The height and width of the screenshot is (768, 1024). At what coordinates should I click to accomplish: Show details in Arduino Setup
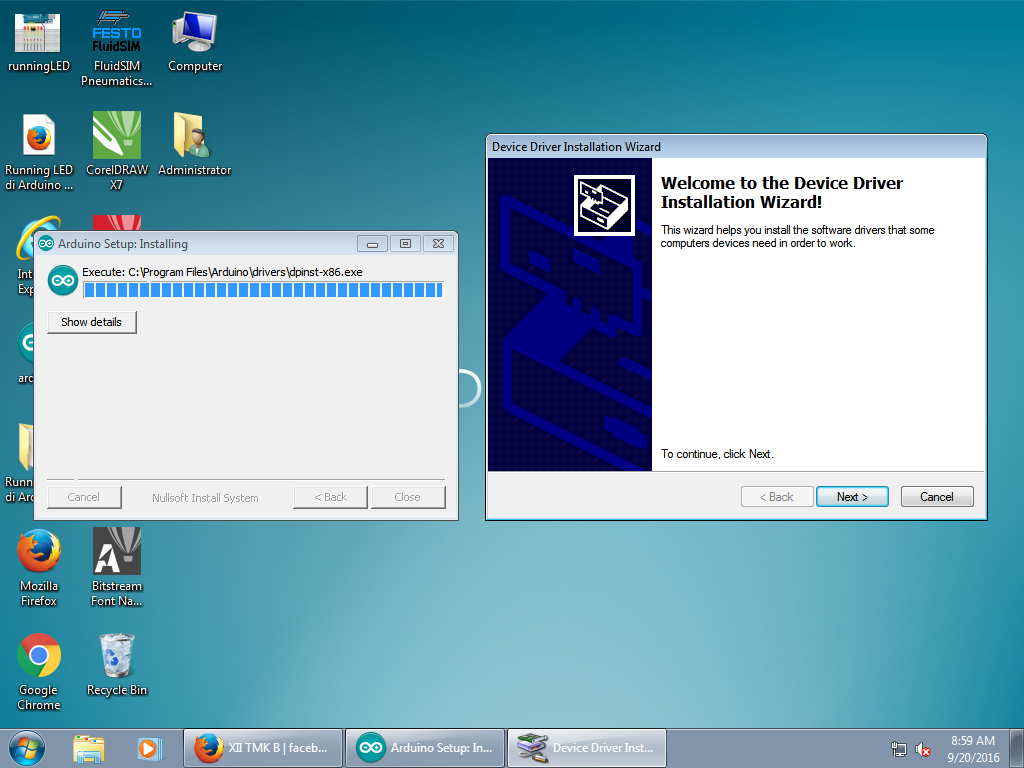[x=91, y=322]
